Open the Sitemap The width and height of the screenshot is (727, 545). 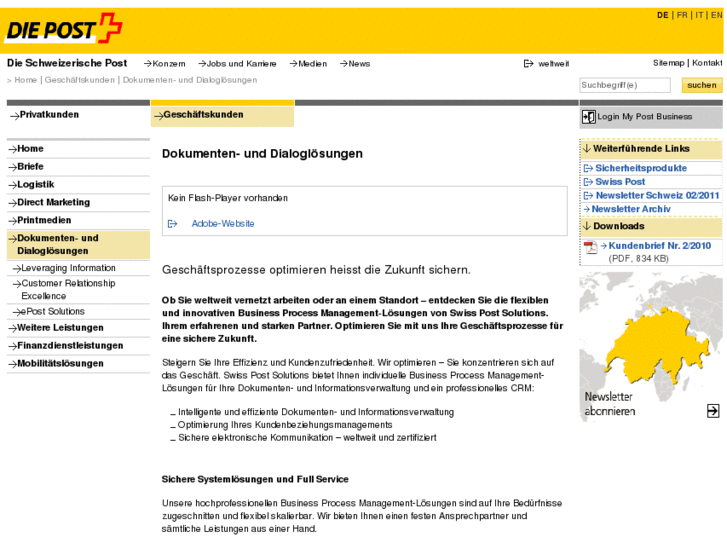[x=668, y=63]
